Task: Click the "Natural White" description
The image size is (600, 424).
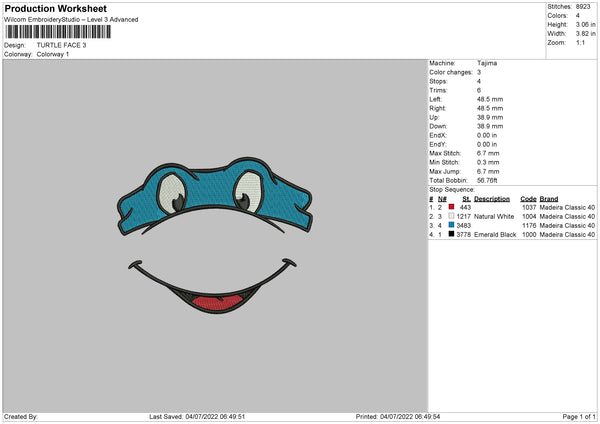Action: pos(494,216)
